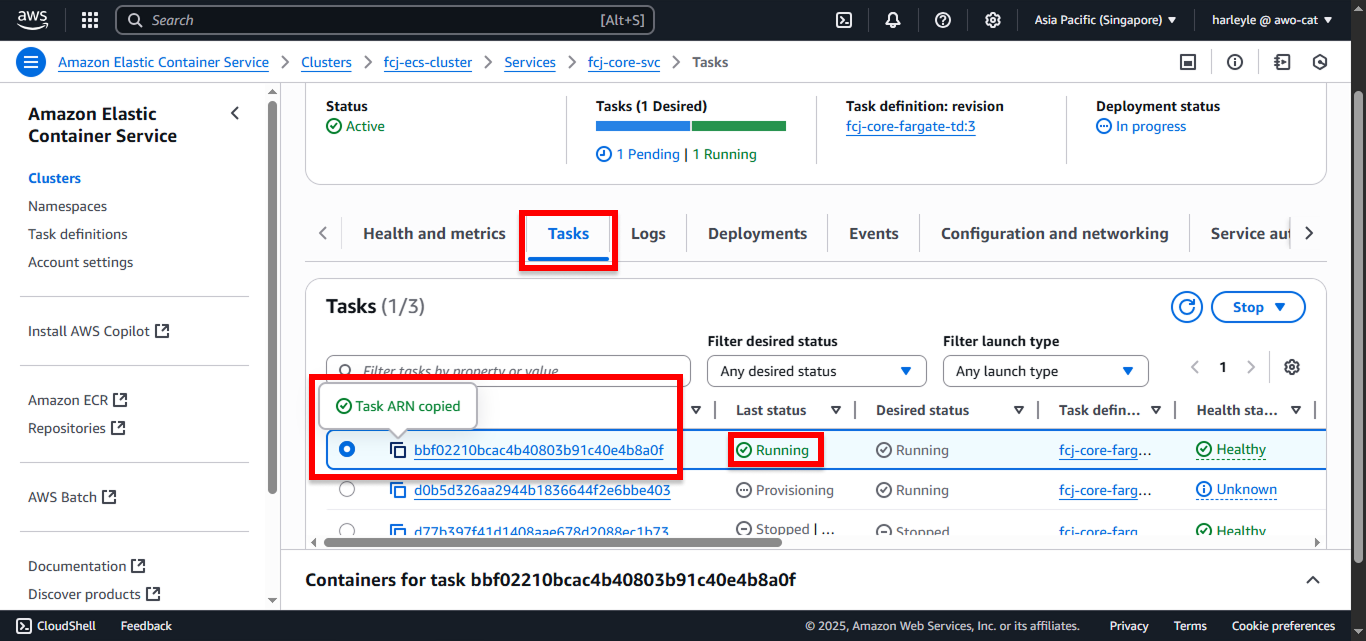
Task: Open Task definitions in the sidebar
Action: coord(78,234)
